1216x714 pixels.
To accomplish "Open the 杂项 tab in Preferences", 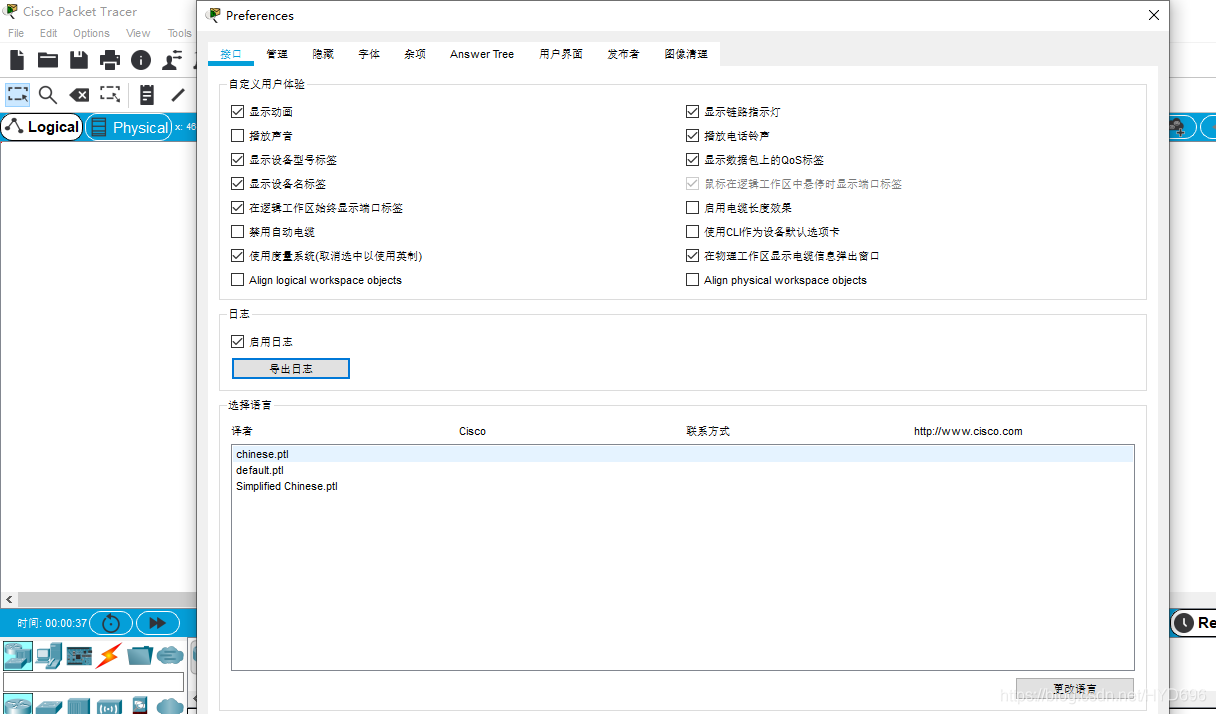I will coord(415,54).
